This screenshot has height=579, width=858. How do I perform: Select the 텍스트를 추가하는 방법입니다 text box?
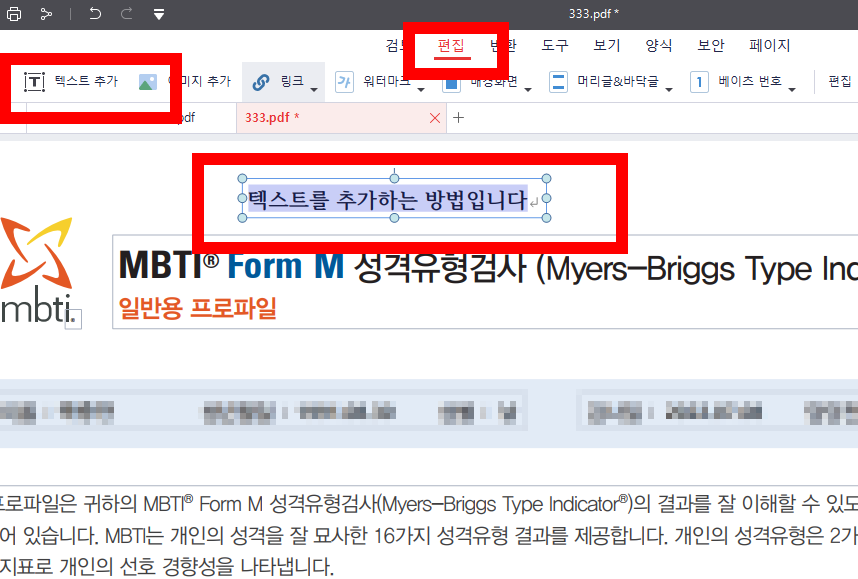391,198
